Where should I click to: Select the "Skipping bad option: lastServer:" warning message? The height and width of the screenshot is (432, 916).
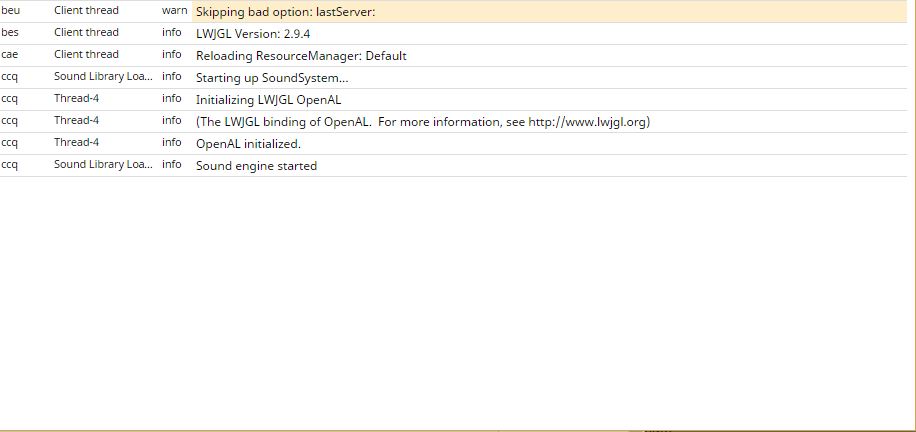(x=285, y=12)
